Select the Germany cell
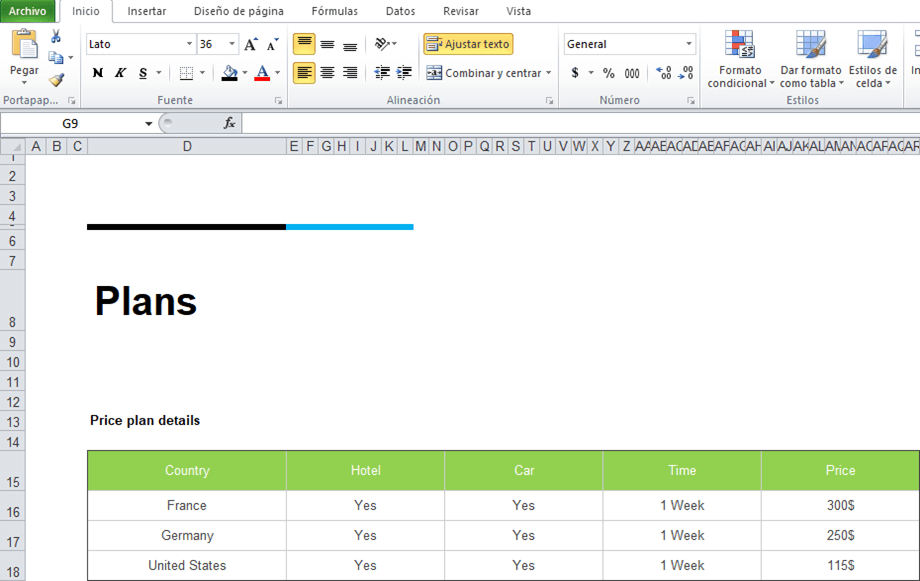The image size is (920, 581). [x=187, y=535]
